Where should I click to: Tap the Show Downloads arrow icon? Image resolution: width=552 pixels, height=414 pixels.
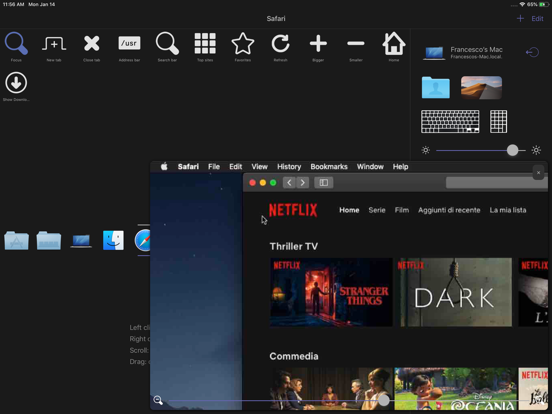pyautogui.click(x=16, y=83)
